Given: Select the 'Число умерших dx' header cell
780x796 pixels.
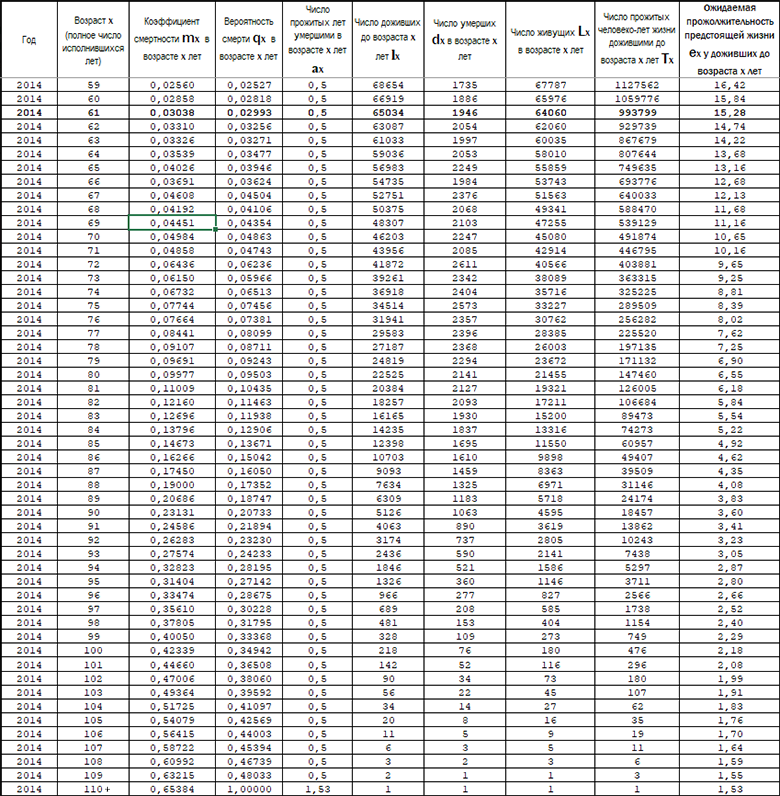Looking at the screenshot, I should 465,40.
